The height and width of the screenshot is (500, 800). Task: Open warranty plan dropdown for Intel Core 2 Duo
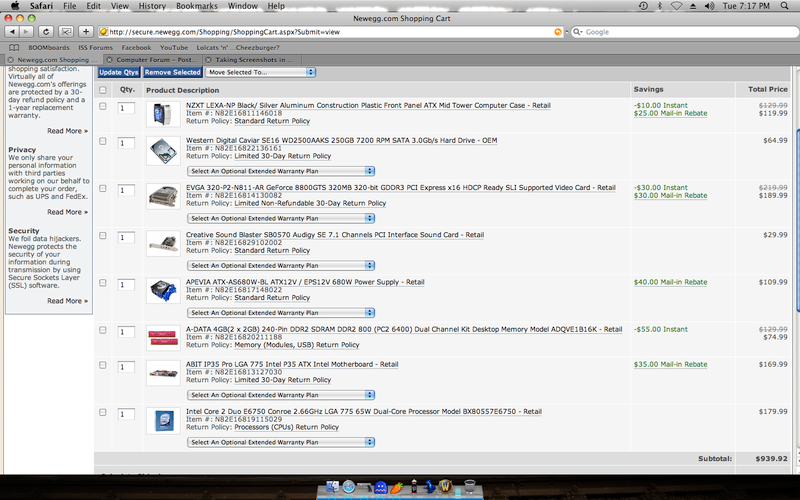[x=281, y=442]
